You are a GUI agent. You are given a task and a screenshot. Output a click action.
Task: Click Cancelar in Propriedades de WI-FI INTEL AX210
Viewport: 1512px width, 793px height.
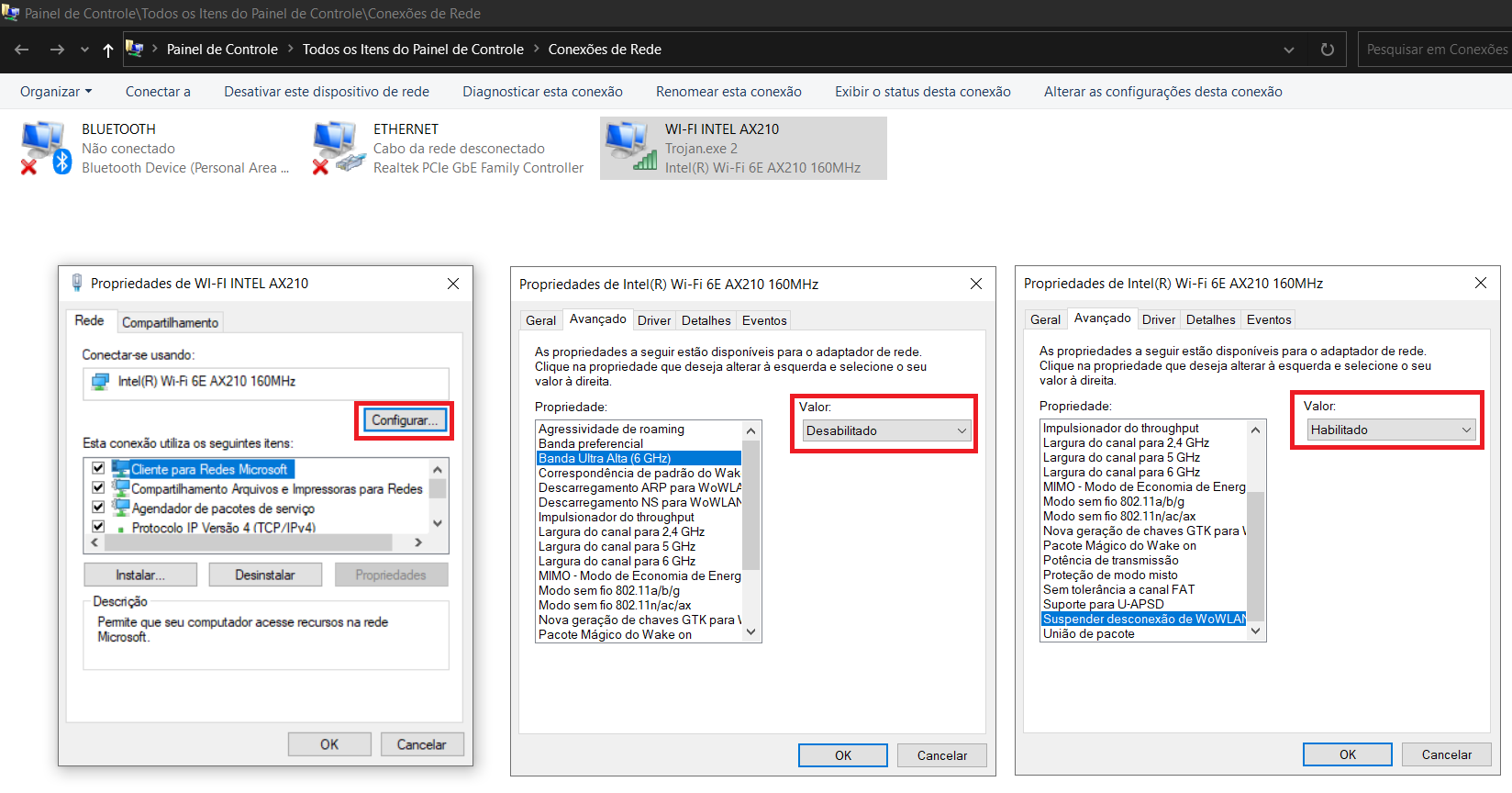[x=422, y=744]
